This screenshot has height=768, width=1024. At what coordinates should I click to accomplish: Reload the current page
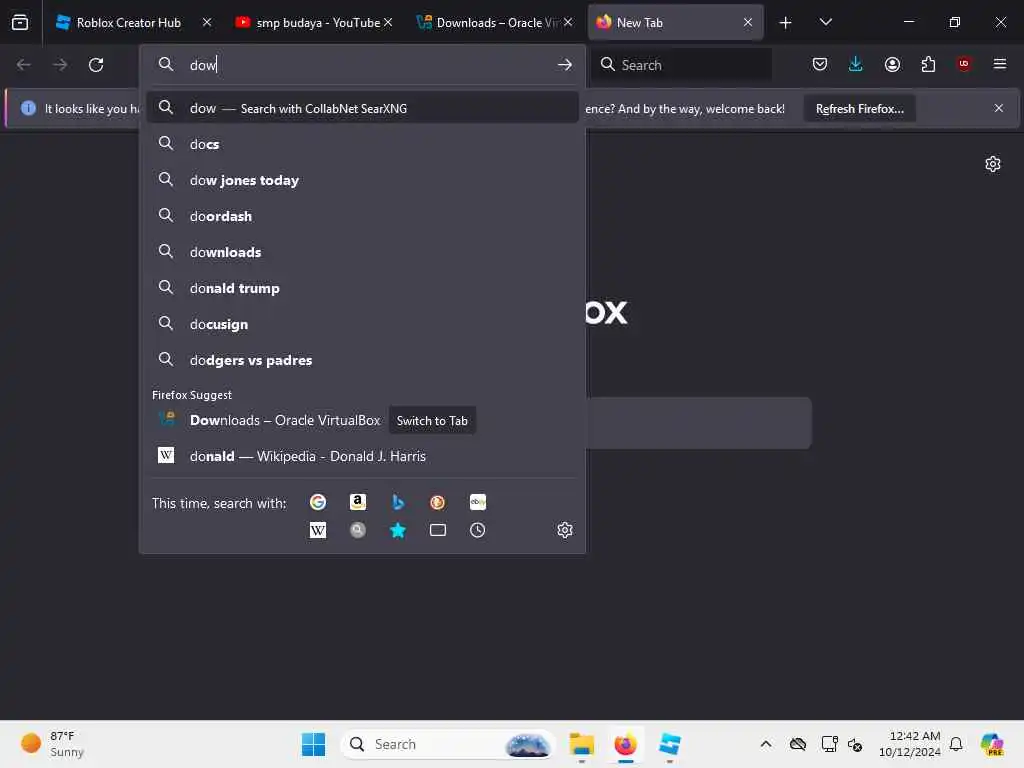(x=96, y=65)
